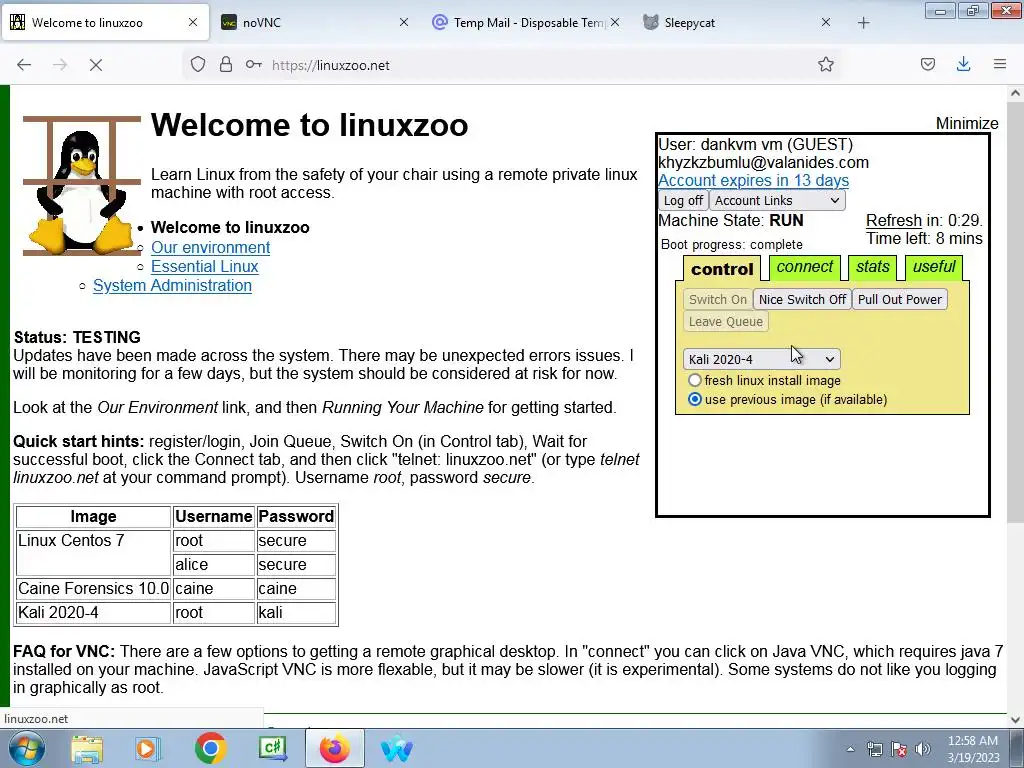The width and height of the screenshot is (1024, 768).
Task: Switch to the noVNC browser tab
Action: [x=315, y=22]
